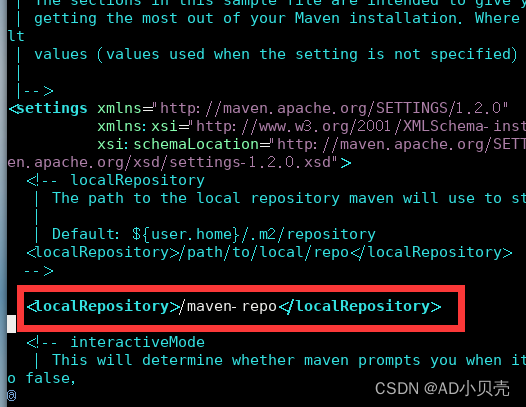The width and height of the screenshot is (526, 407).
Task: Click the 'localRepository' comment heading
Action: pyautogui.click(x=138, y=181)
